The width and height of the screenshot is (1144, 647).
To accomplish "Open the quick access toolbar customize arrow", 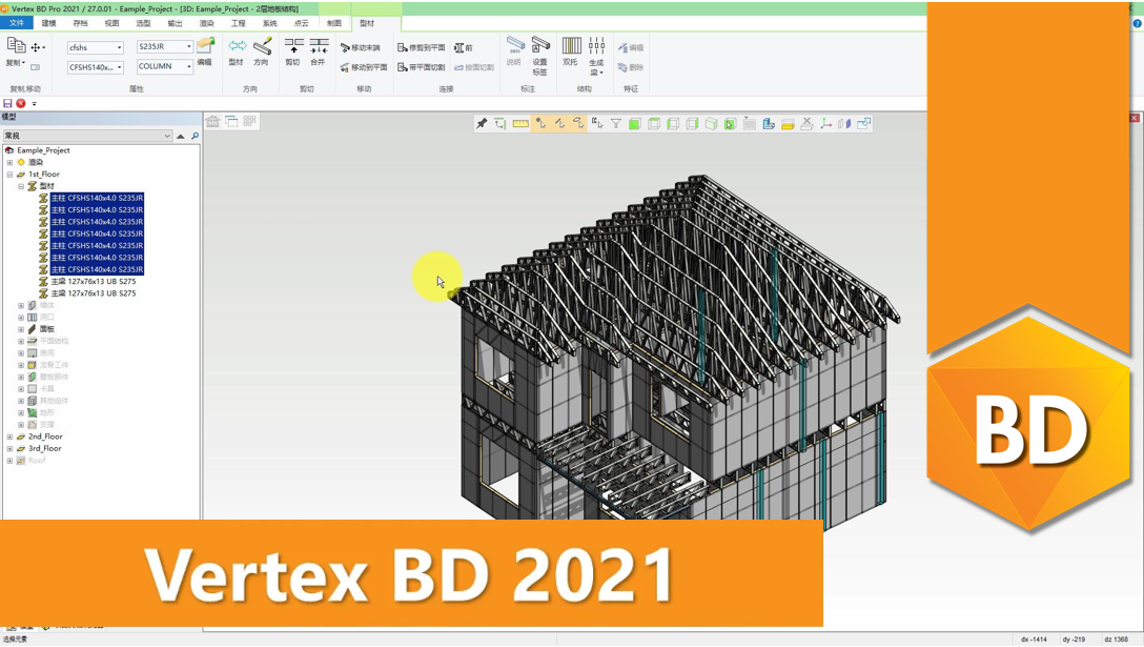I will coord(34,104).
